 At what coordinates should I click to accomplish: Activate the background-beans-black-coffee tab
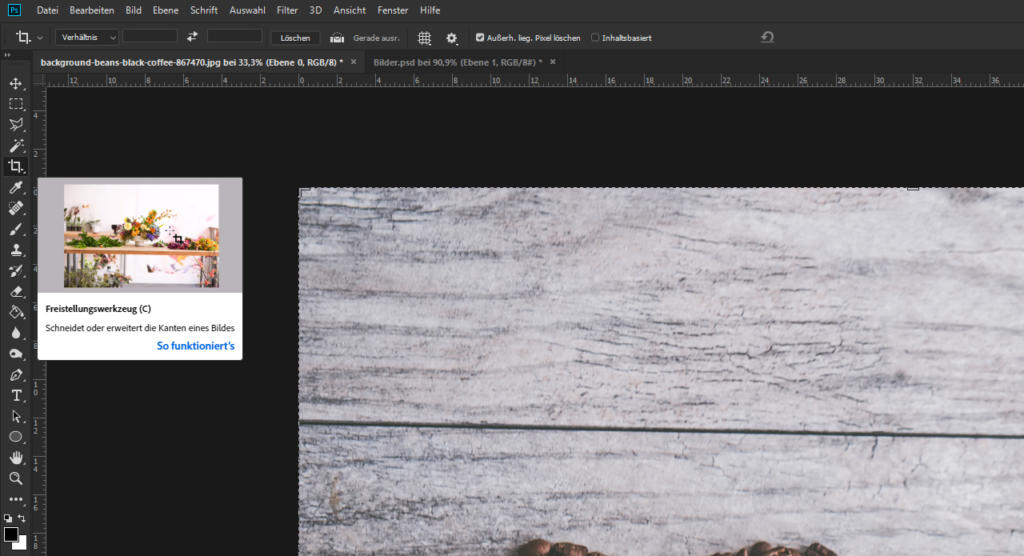coord(191,62)
